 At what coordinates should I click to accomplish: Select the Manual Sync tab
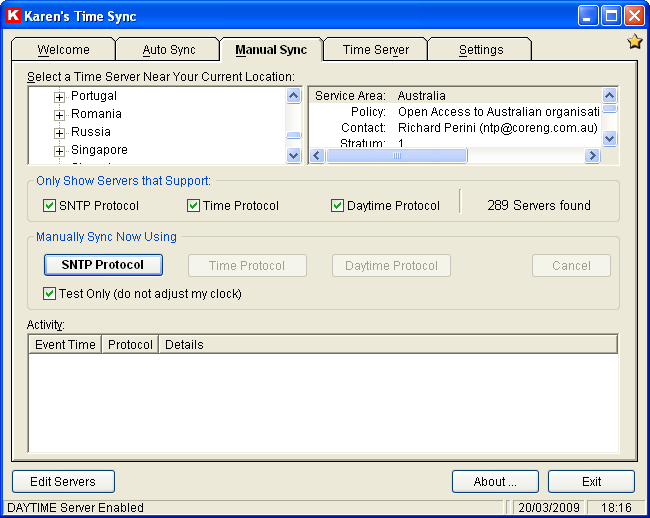271,49
